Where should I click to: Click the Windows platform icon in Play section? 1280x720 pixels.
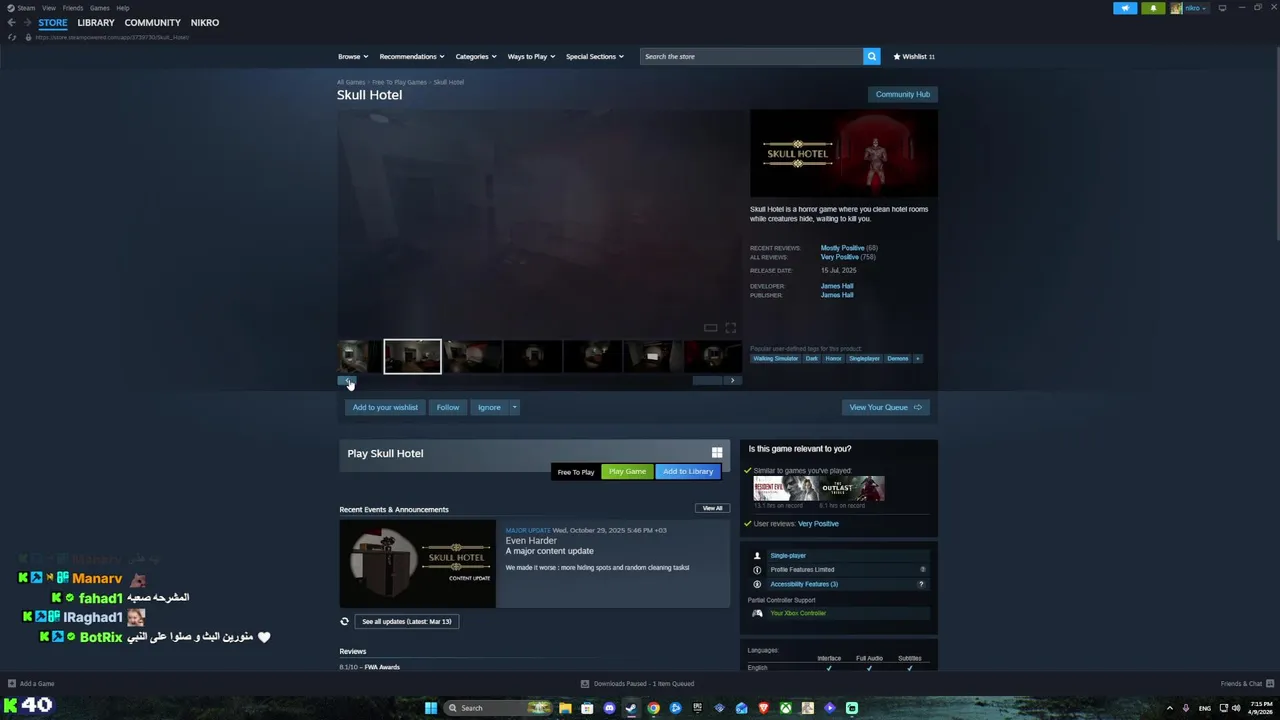[717, 453]
